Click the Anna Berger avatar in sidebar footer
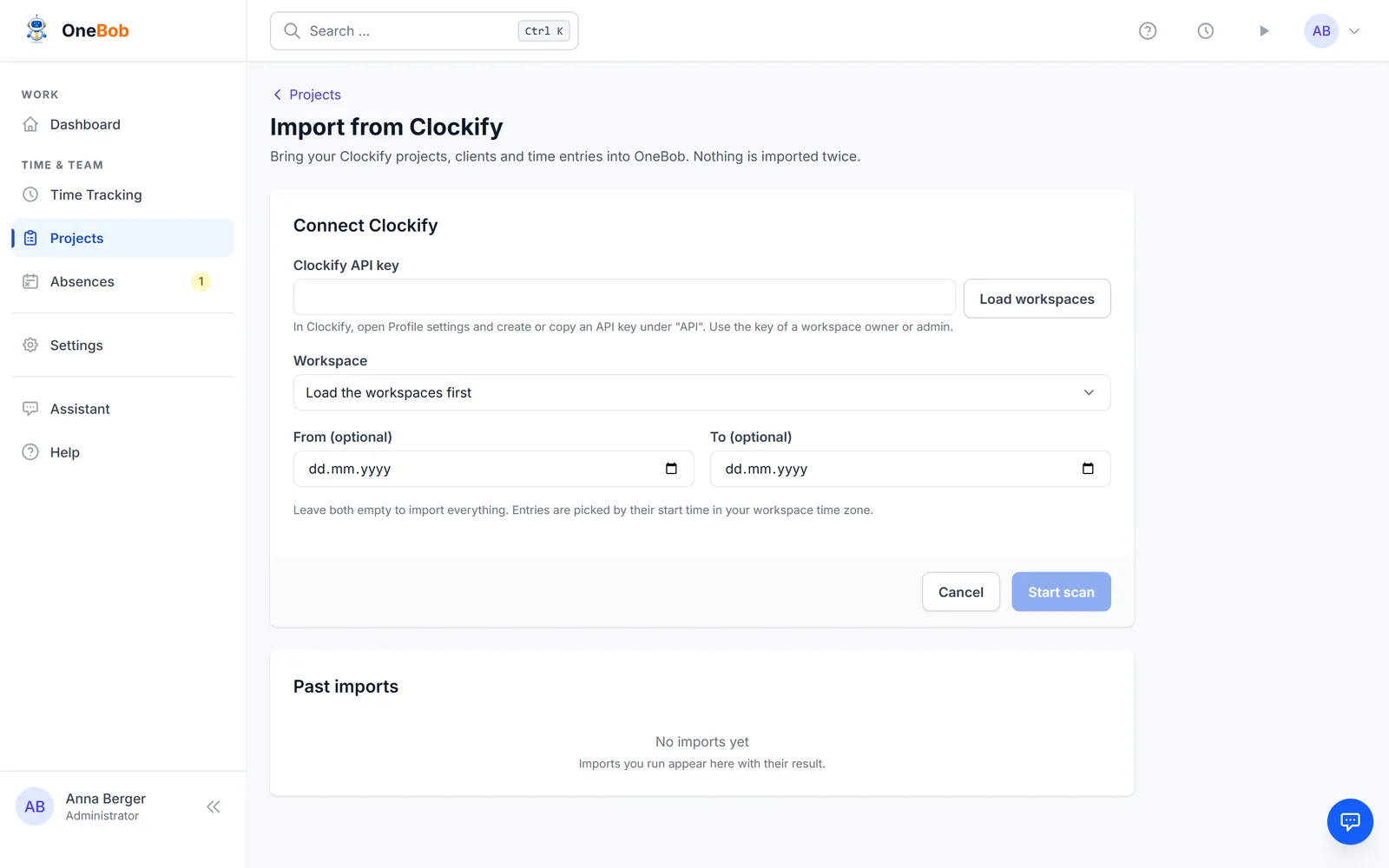Screen dimensions: 1389x868 pos(35,807)
